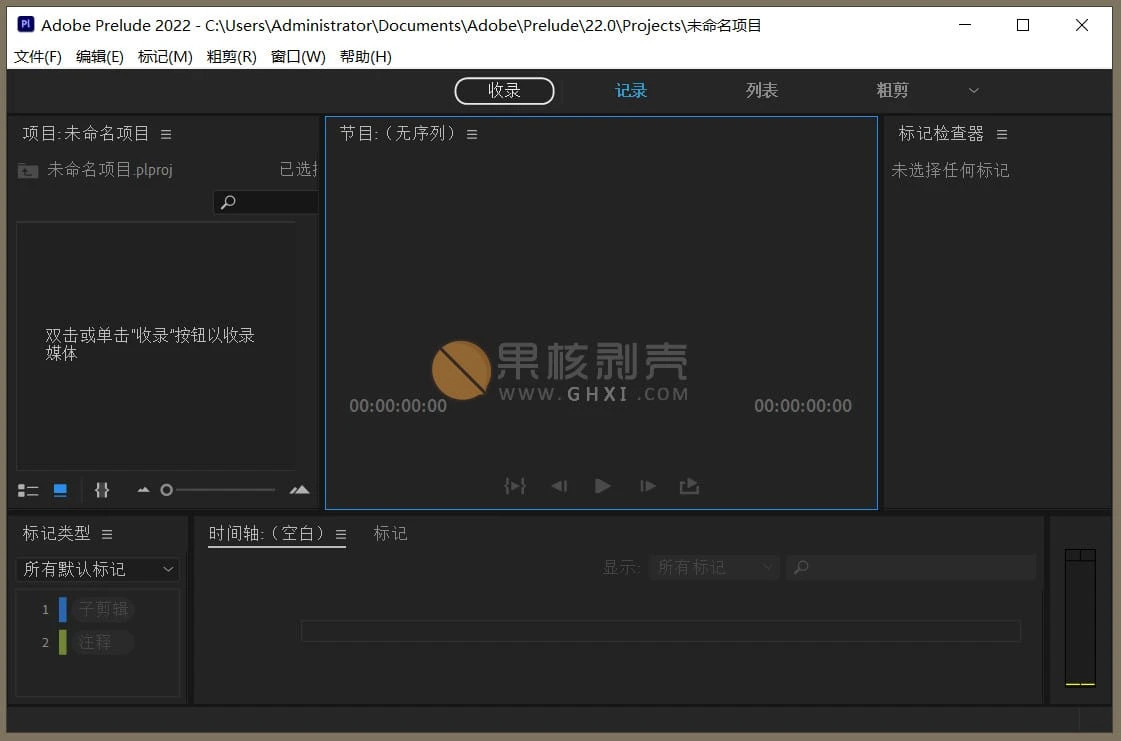The height and width of the screenshot is (741, 1121).
Task: Expand the 所有标记 display dropdown
Action: [713, 567]
